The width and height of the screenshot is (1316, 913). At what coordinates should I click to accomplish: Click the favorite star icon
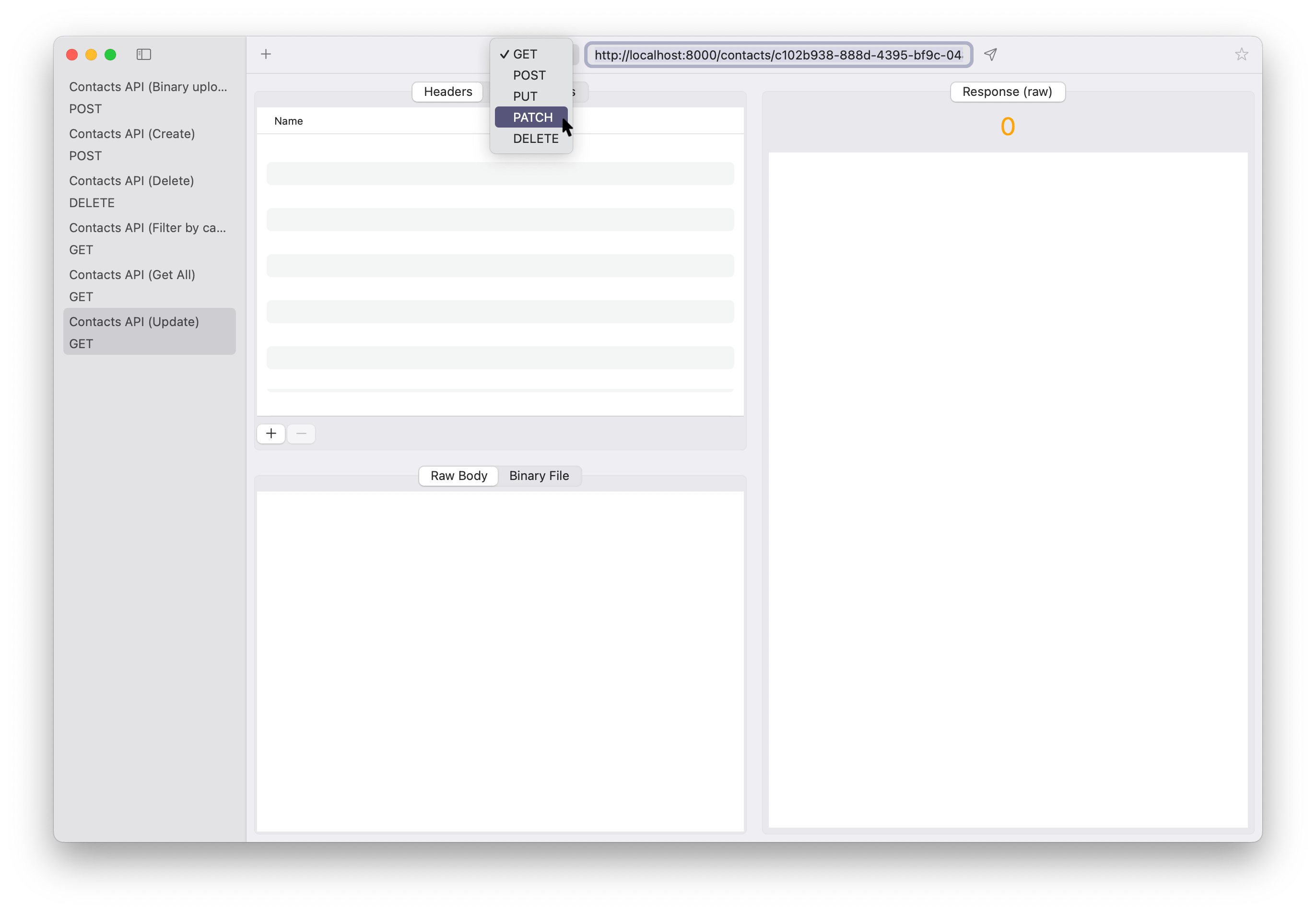[x=1241, y=54]
